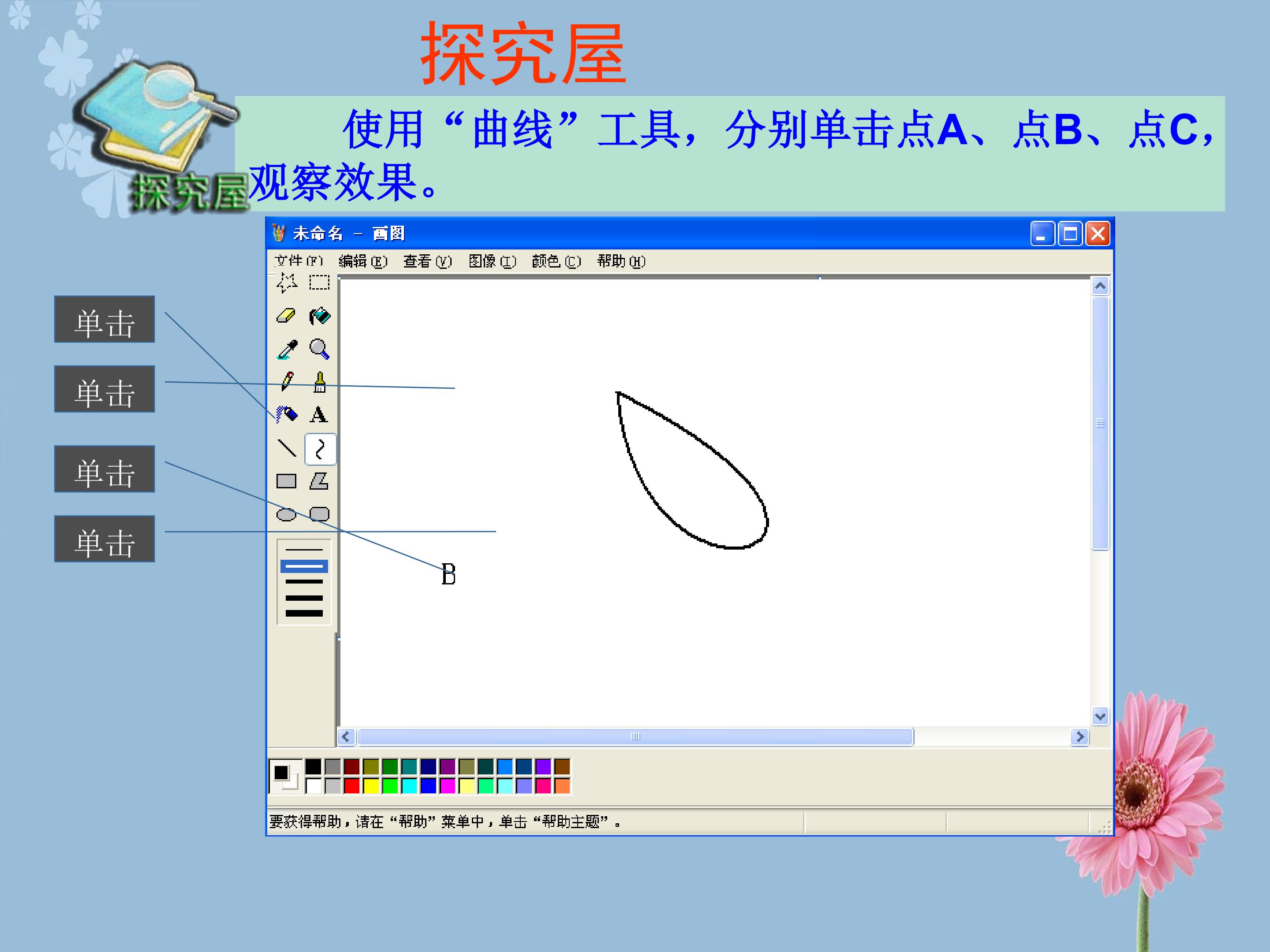Choose the thinnest line width option
Viewport: 1270px width, 952px height.
click(x=304, y=550)
